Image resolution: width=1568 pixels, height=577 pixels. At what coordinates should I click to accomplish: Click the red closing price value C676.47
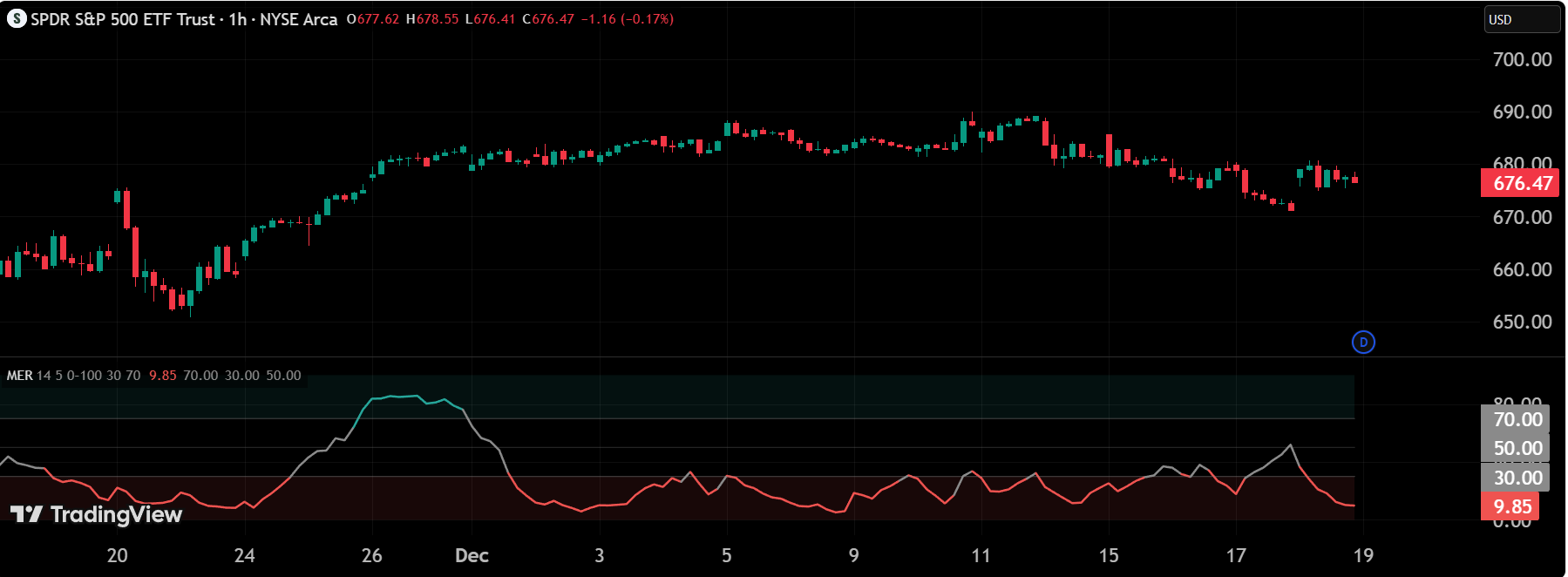pyautogui.click(x=548, y=19)
